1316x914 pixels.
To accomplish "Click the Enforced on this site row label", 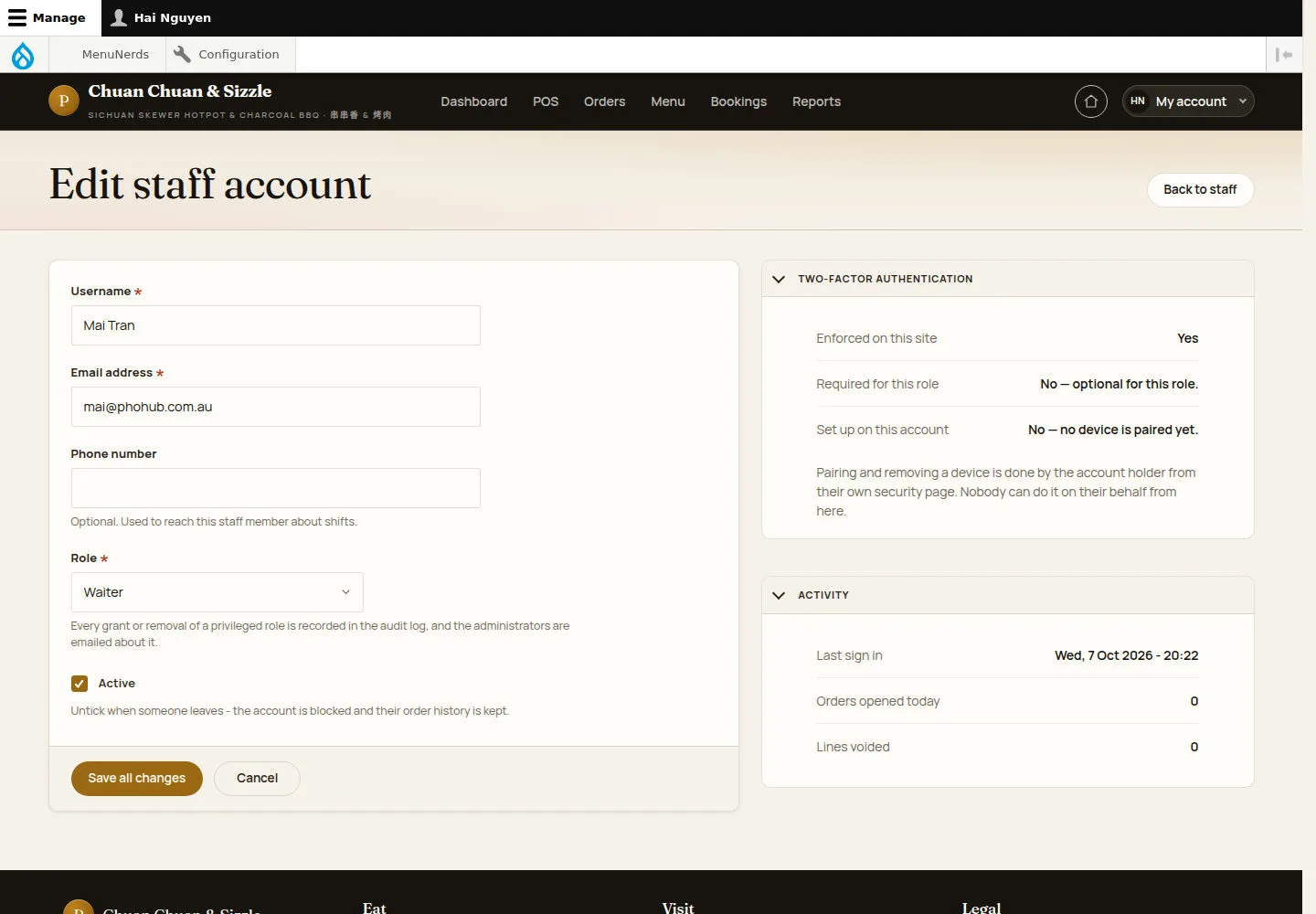I will [x=876, y=338].
